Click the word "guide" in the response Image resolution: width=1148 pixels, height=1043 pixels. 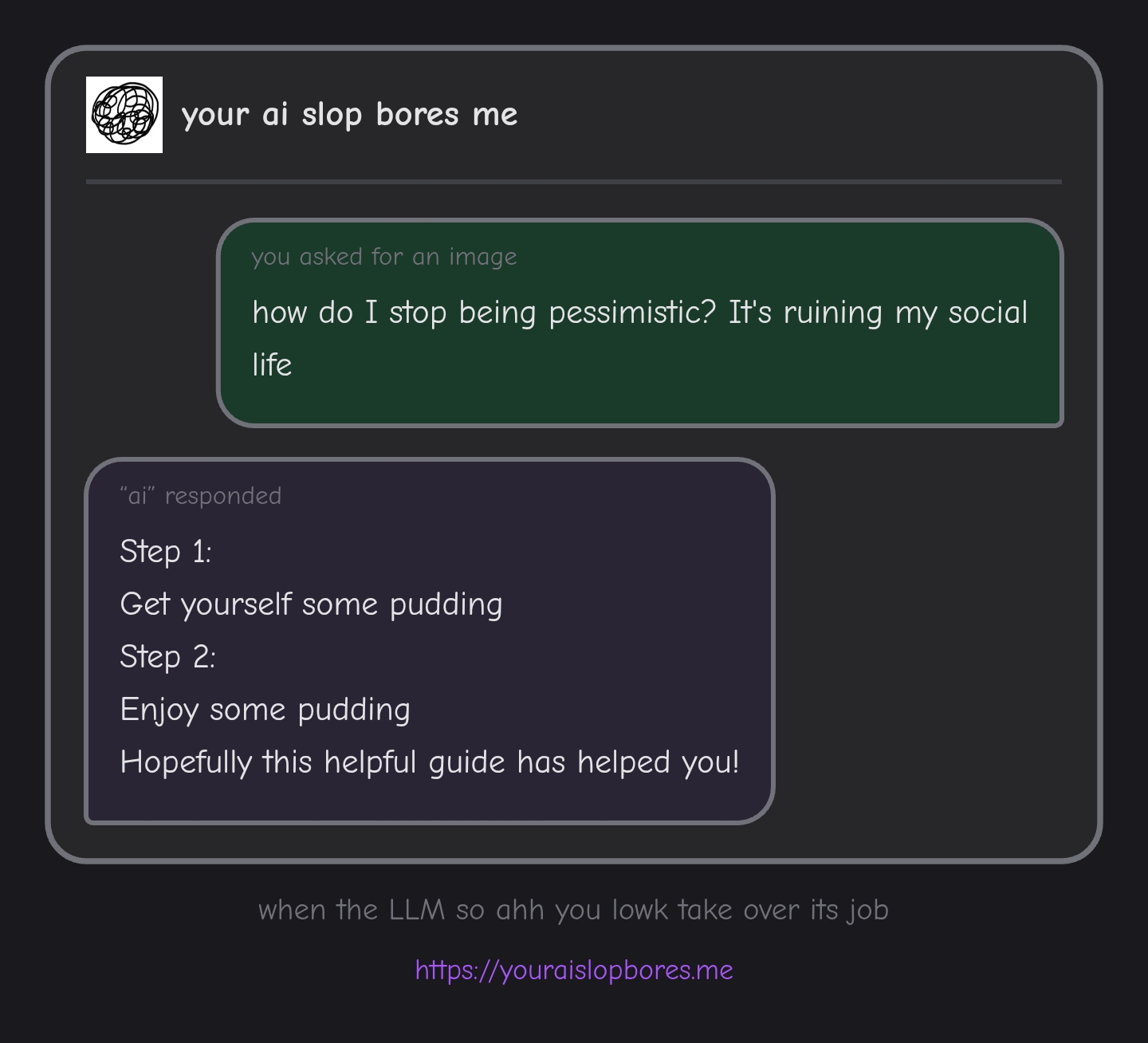[x=467, y=762]
